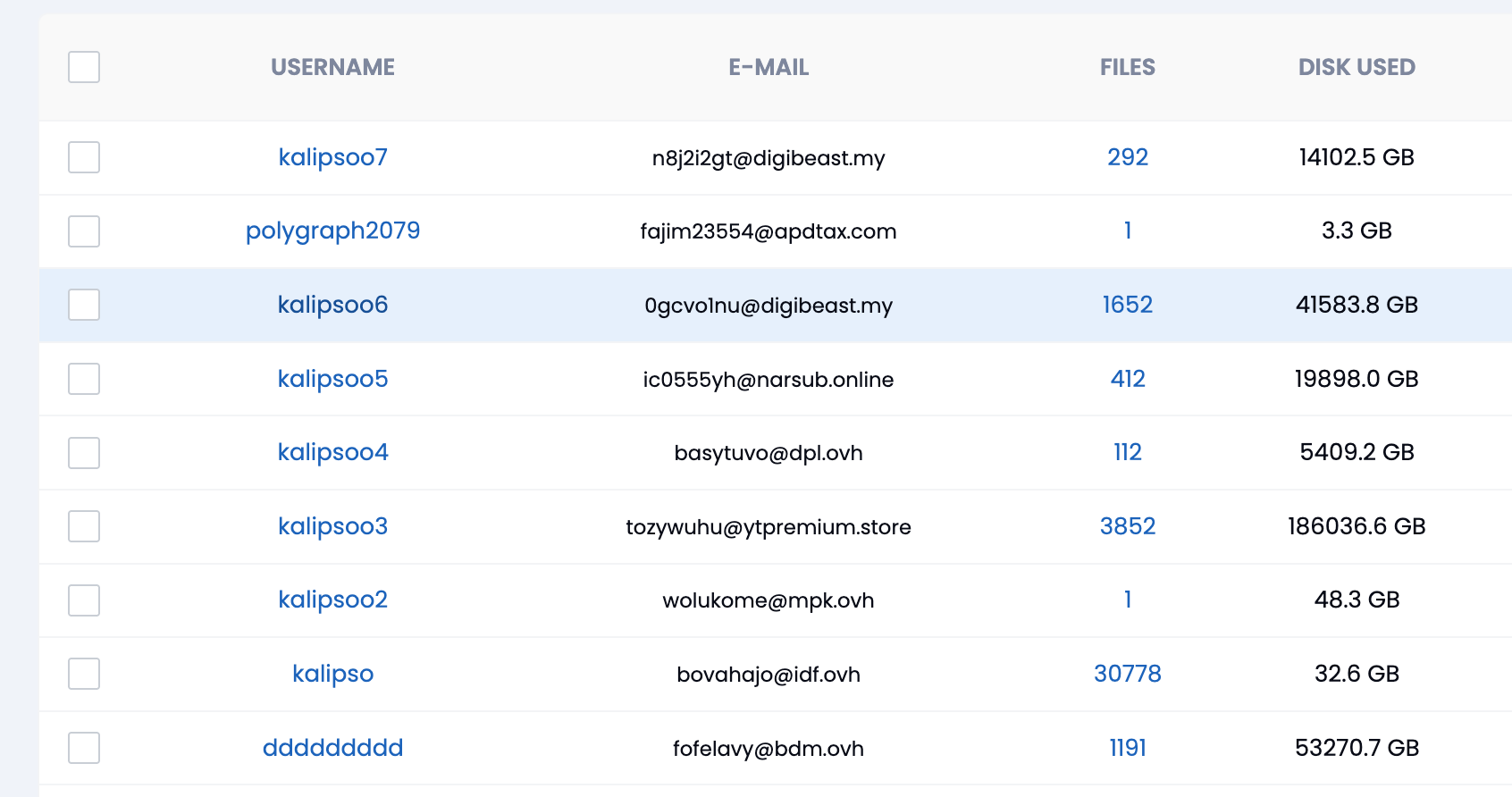The image size is (1512, 797).
Task: Toggle checkbox next to kalipsoo6
Action: (x=84, y=305)
